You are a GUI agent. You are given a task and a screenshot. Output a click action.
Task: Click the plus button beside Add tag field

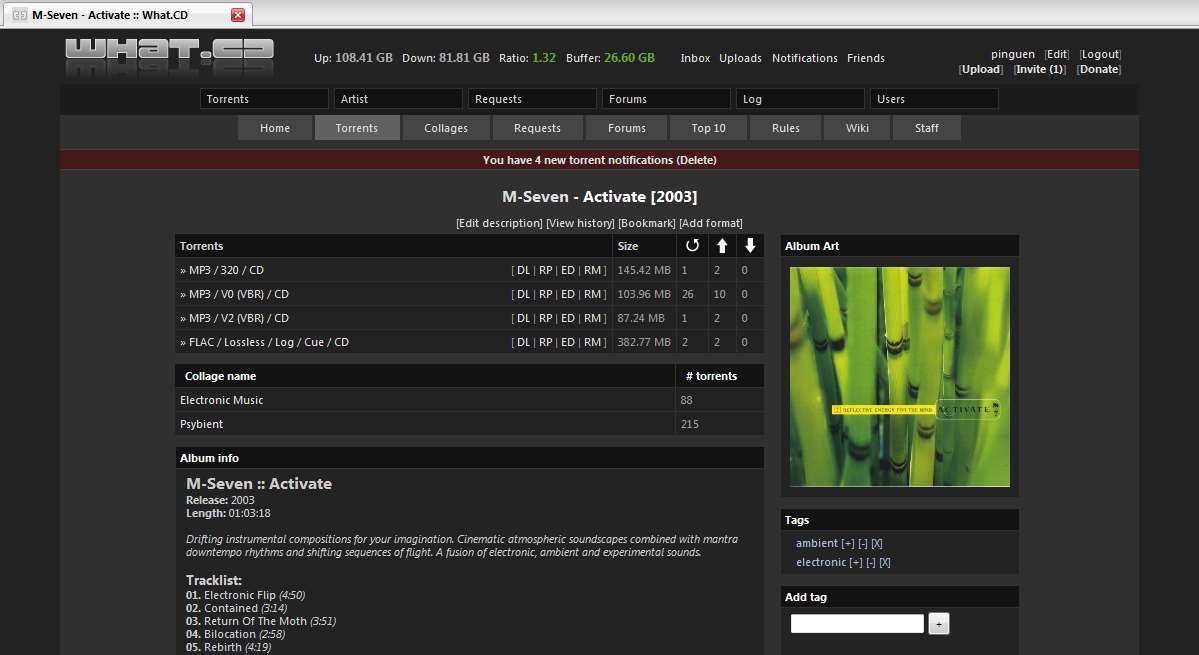pyautogui.click(x=938, y=624)
